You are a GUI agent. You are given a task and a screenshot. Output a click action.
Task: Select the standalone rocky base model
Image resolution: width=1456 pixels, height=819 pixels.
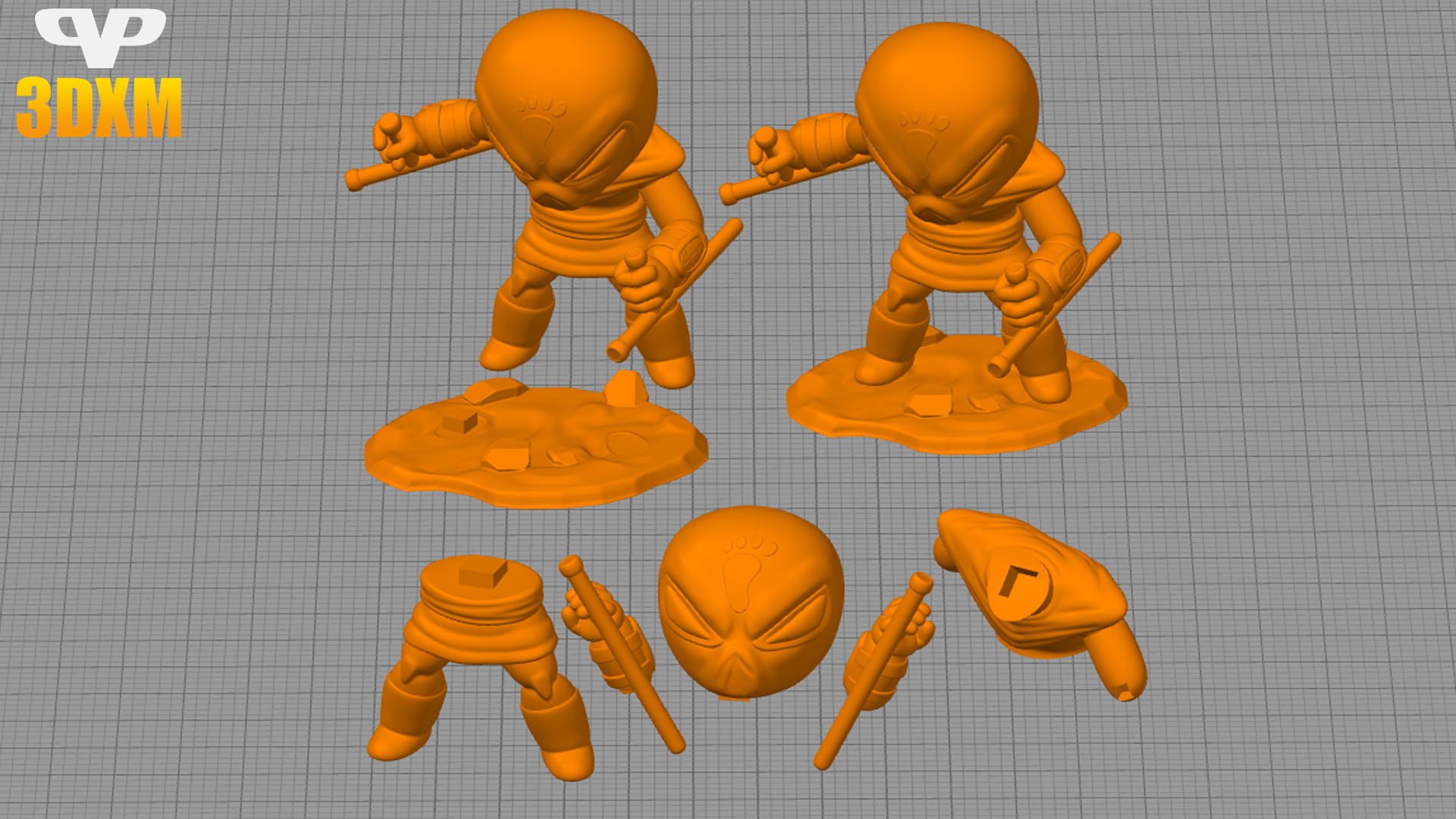pyautogui.click(x=536, y=438)
